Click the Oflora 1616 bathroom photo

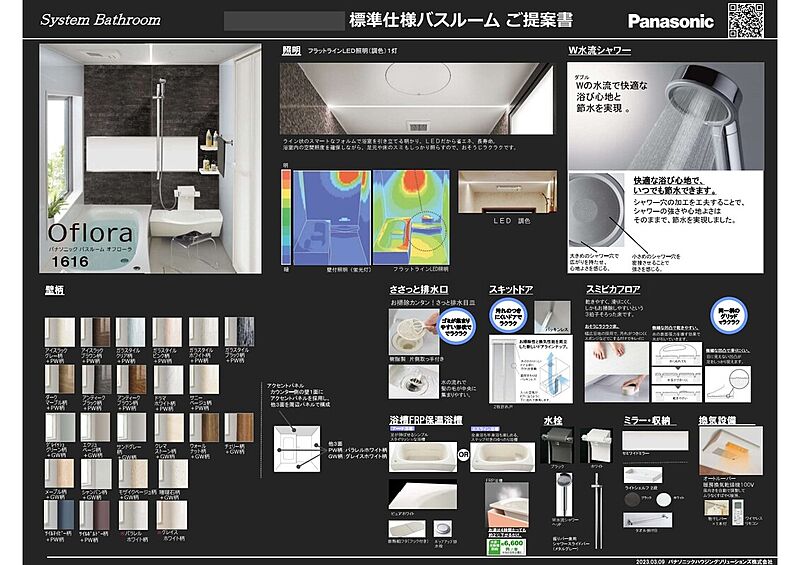coord(150,158)
